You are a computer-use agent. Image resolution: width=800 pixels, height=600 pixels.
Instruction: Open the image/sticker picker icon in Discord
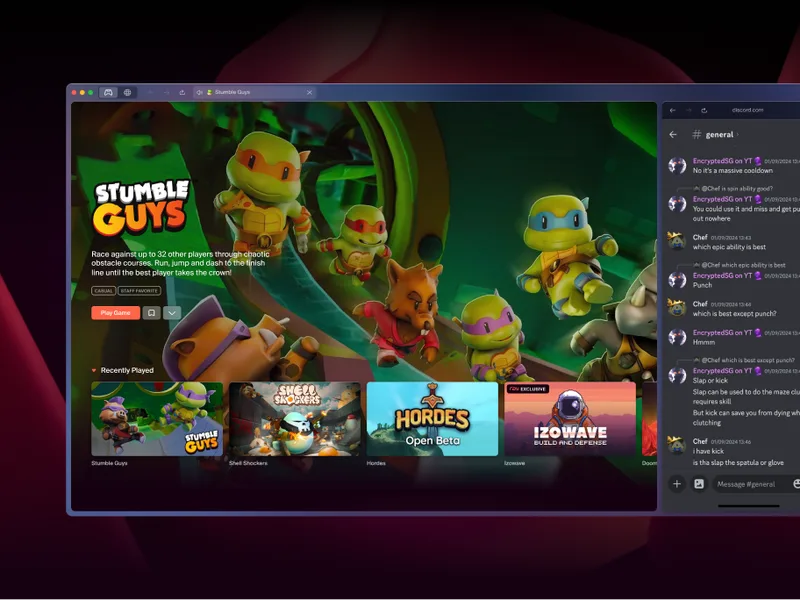[x=699, y=484]
